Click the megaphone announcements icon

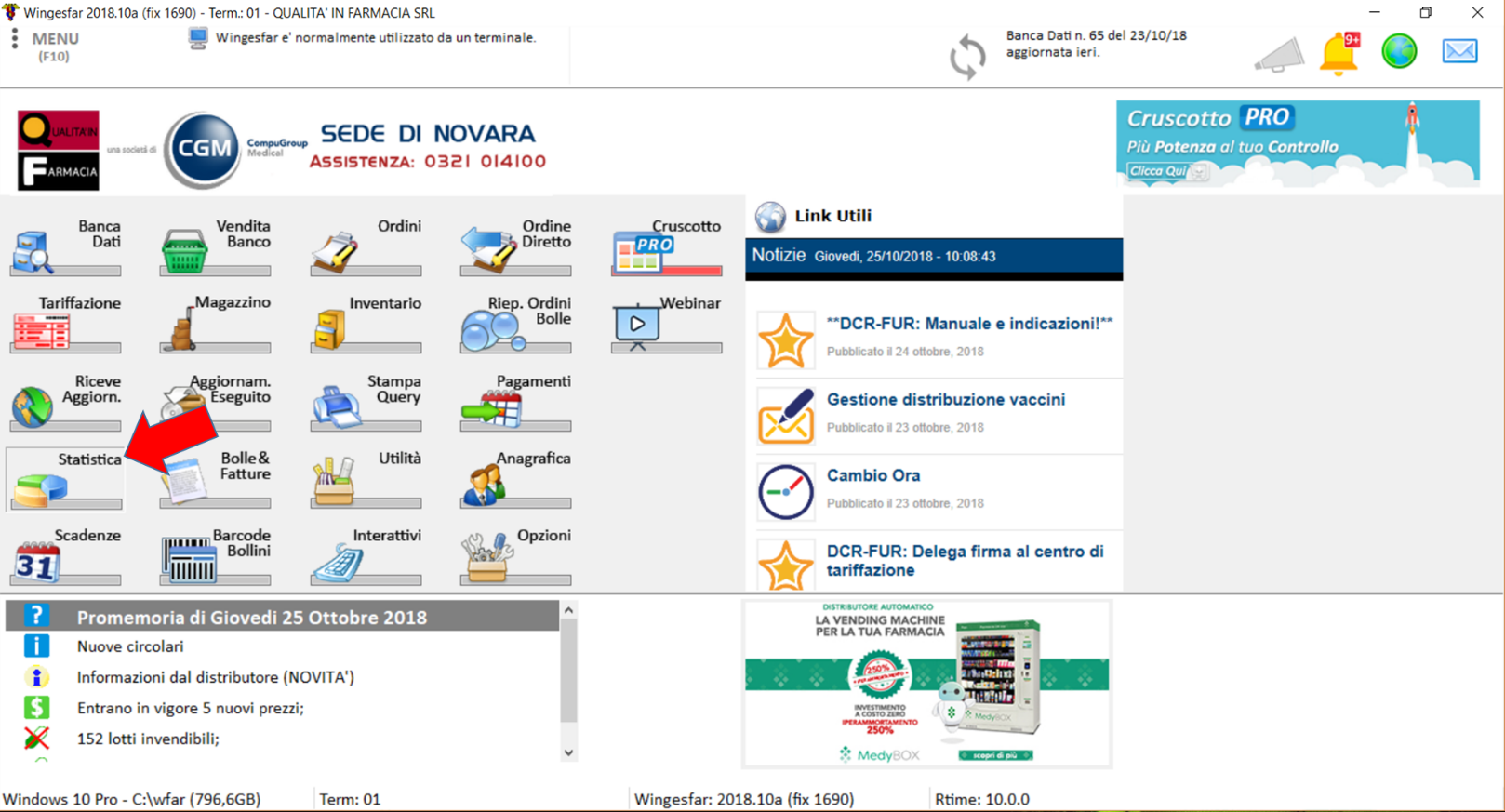[x=1279, y=55]
